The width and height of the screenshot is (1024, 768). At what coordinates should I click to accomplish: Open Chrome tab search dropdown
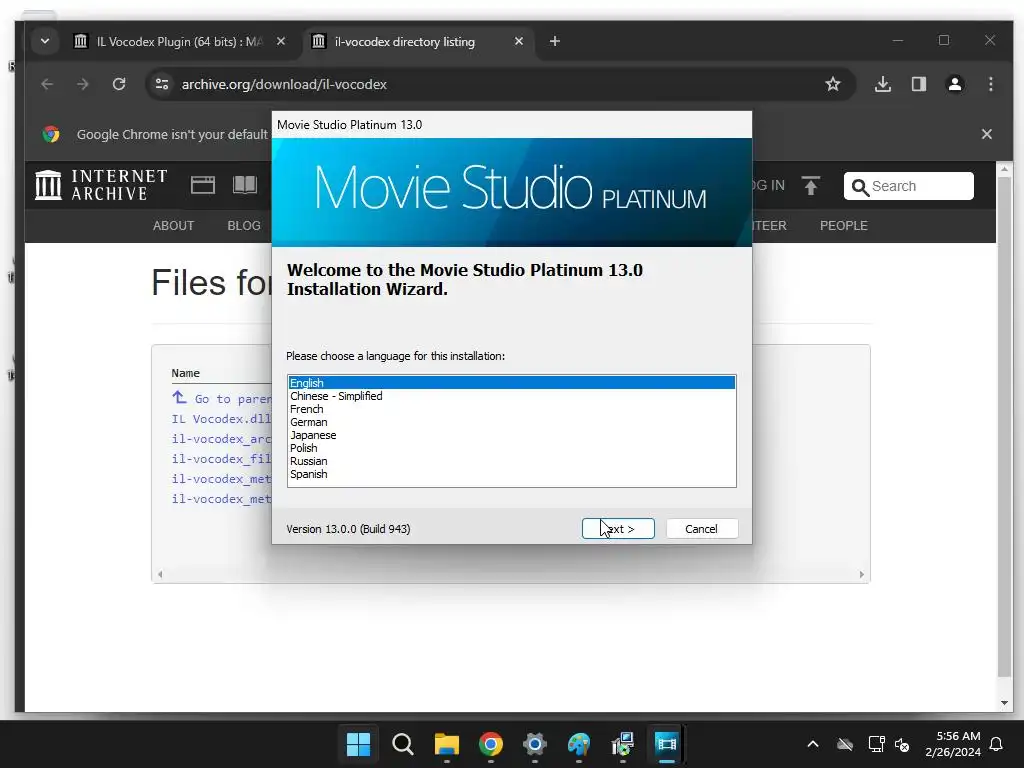pyautogui.click(x=44, y=41)
